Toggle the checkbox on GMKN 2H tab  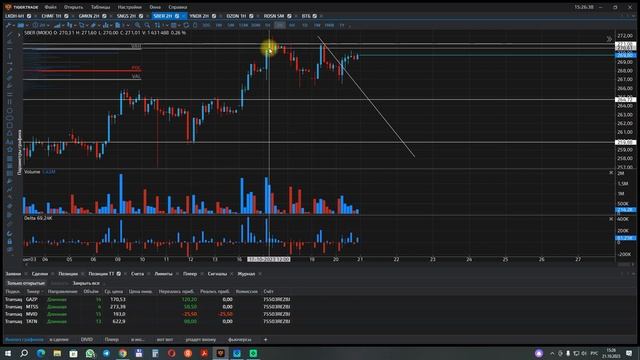point(104,16)
